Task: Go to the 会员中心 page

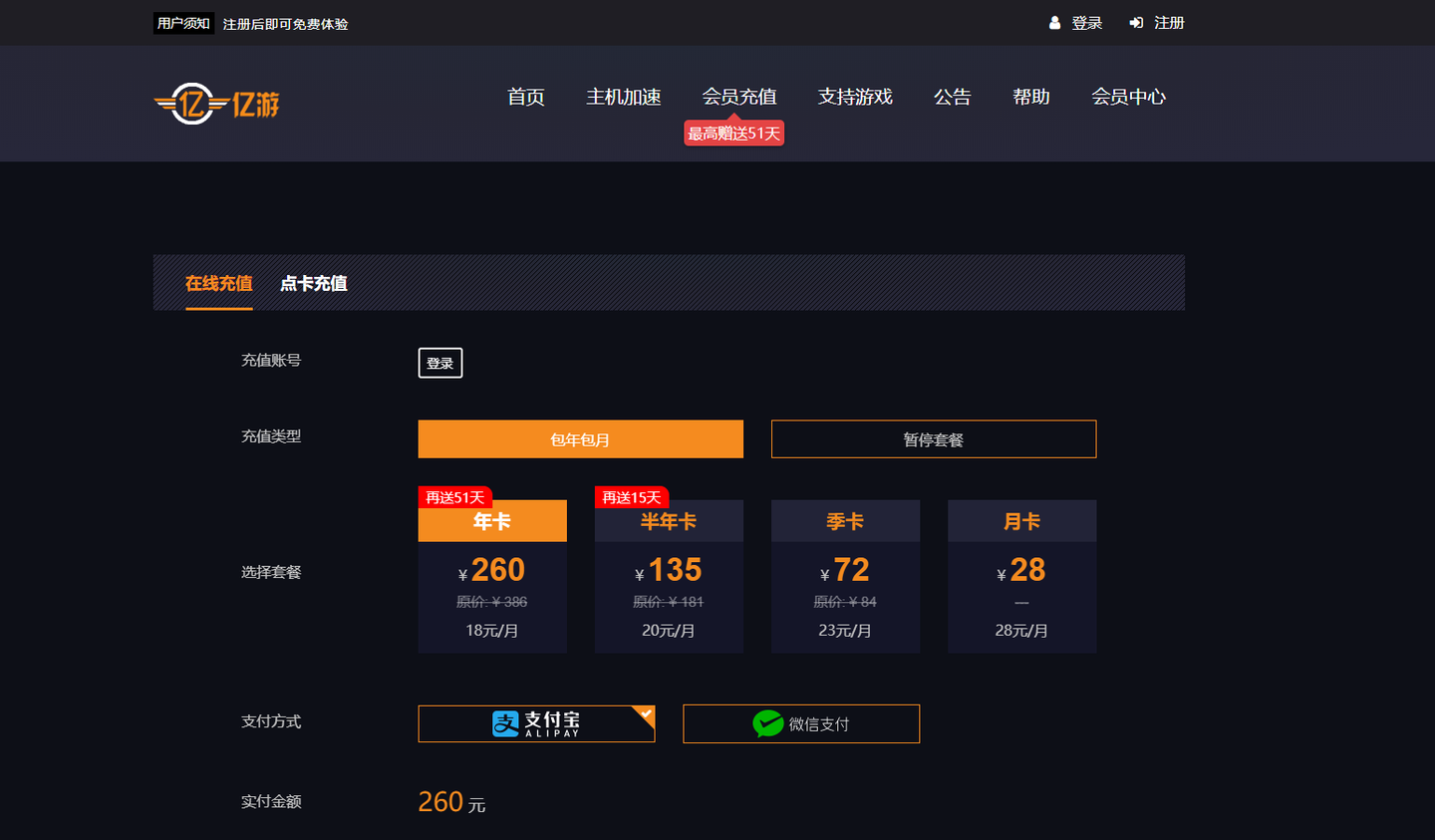Action: (x=1128, y=97)
